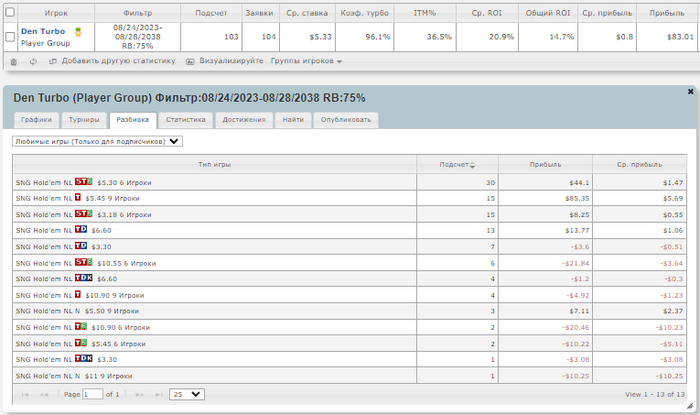Screen dimensions: 700x415
Task: Open the Найти tab
Action: coord(293,120)
